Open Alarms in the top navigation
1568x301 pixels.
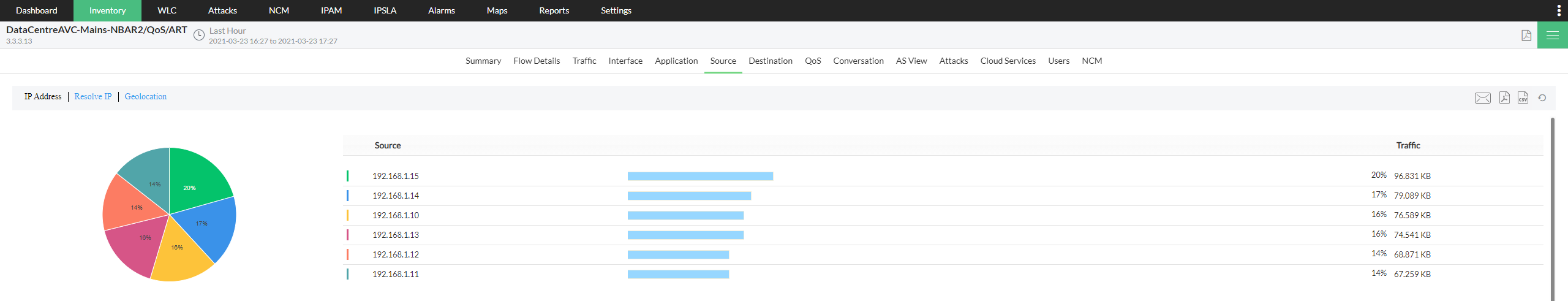point(442,10)
